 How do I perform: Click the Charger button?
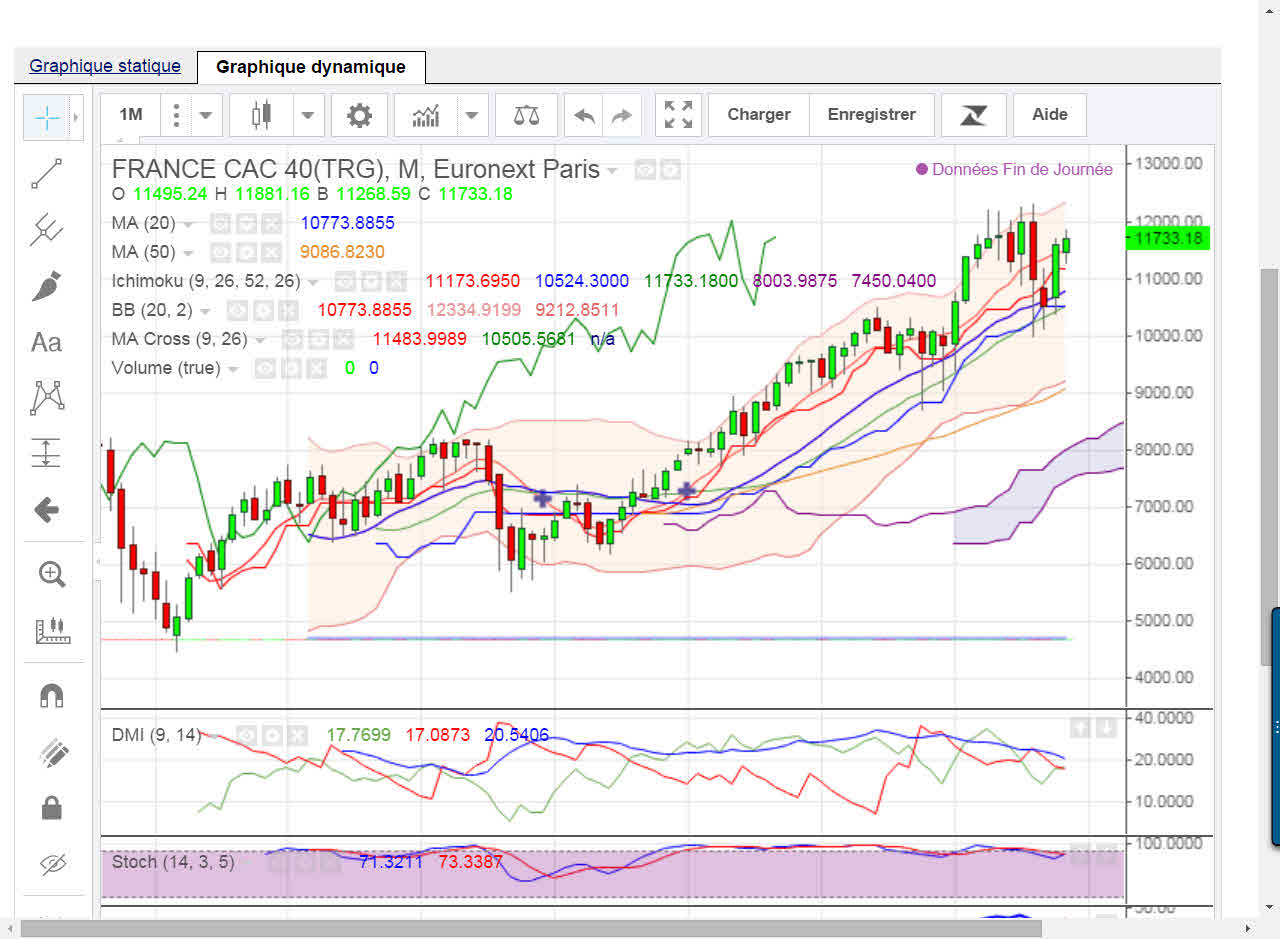759,115
